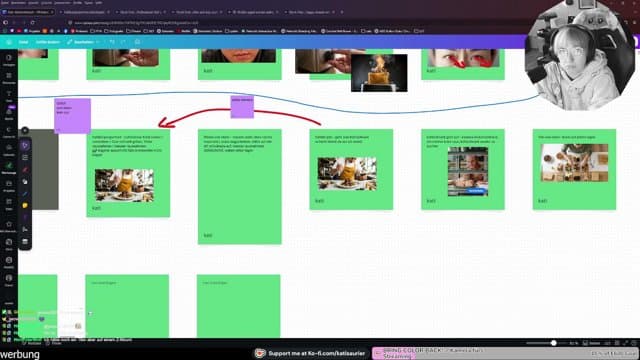Select the shapes tool in floating toolbar
Viewport: 640px width, 360px height.
click(25, 181)
